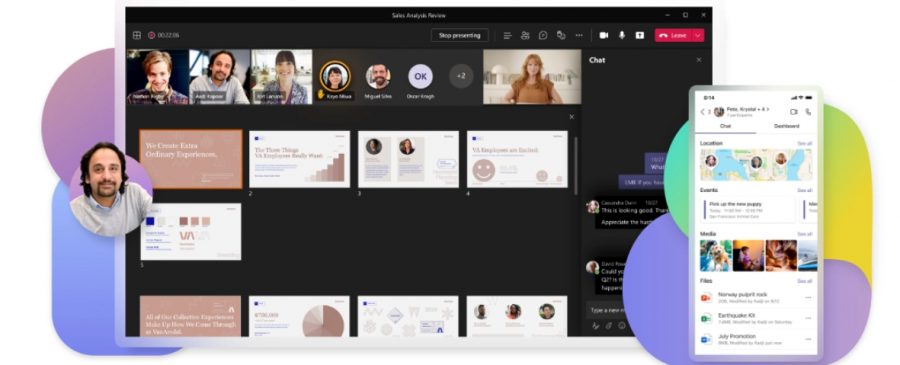Open the meeting notes list icon
This screenshot has height=365, width=900.
point(507,35)
